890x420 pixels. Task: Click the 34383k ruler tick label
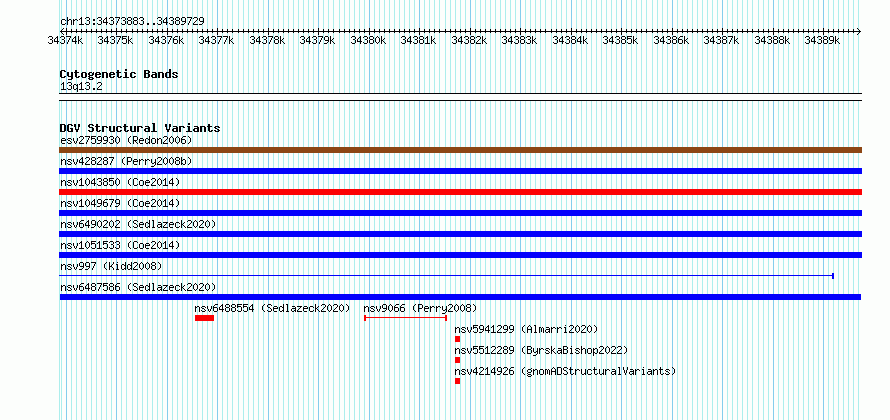[x=519, y=40]
